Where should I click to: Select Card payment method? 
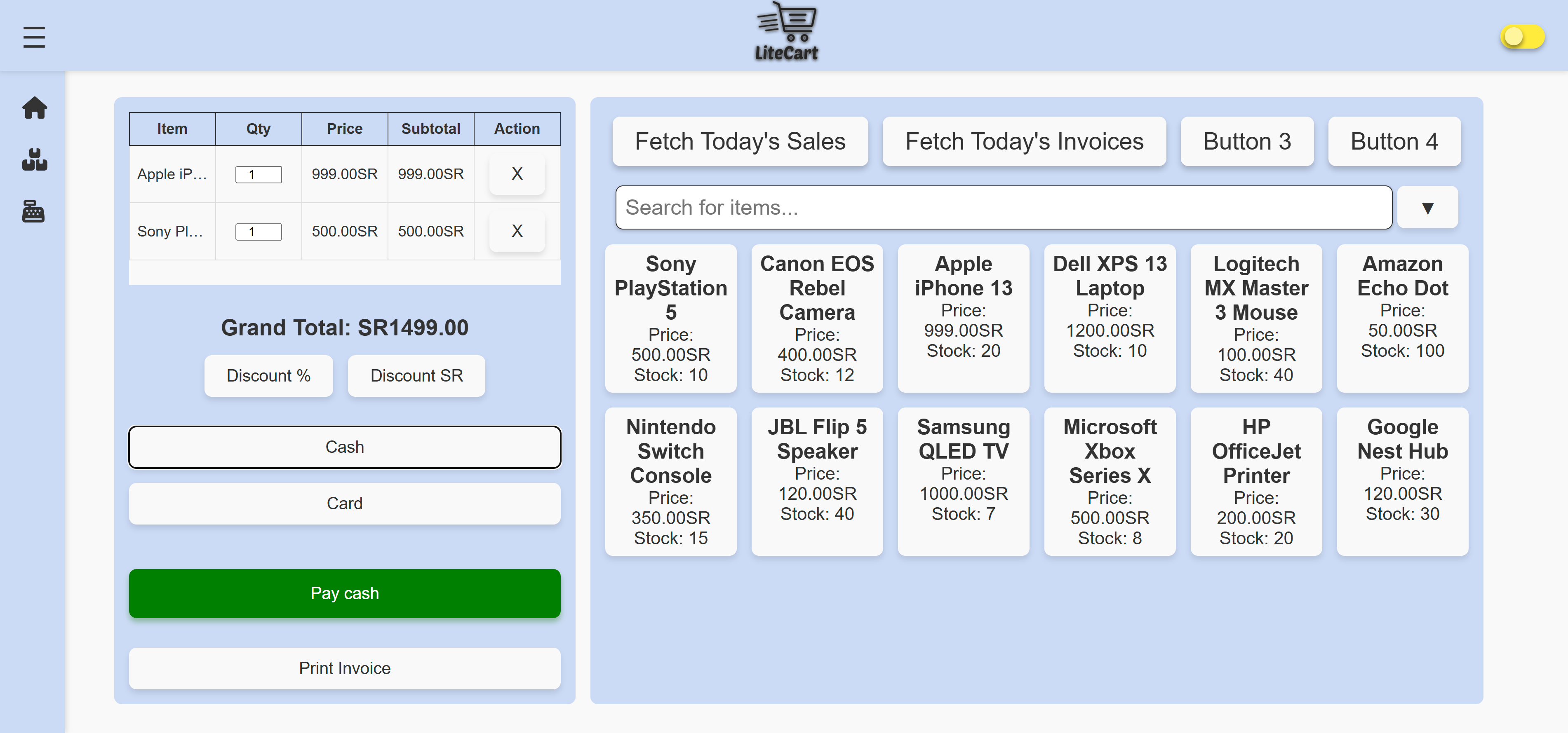click(x=345, y=503)
